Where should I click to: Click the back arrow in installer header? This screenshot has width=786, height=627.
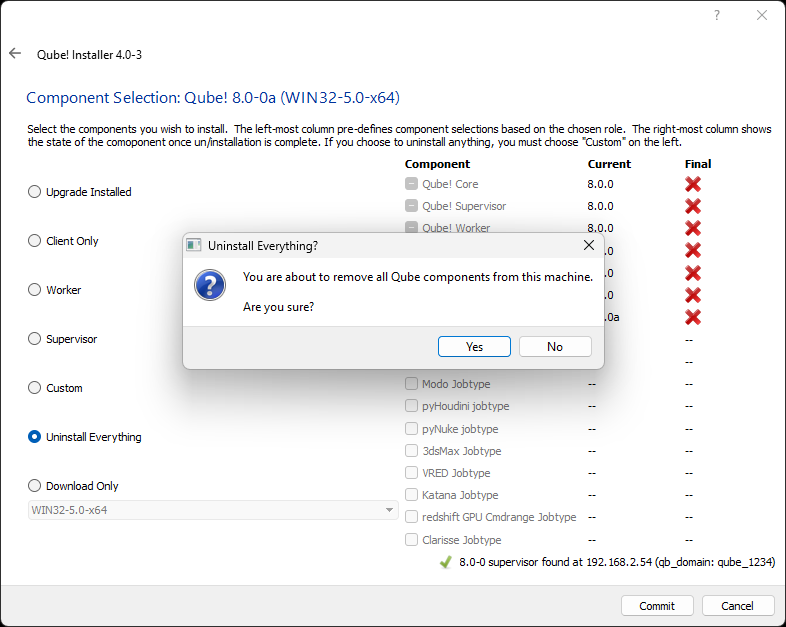click(x=15, y=54)
